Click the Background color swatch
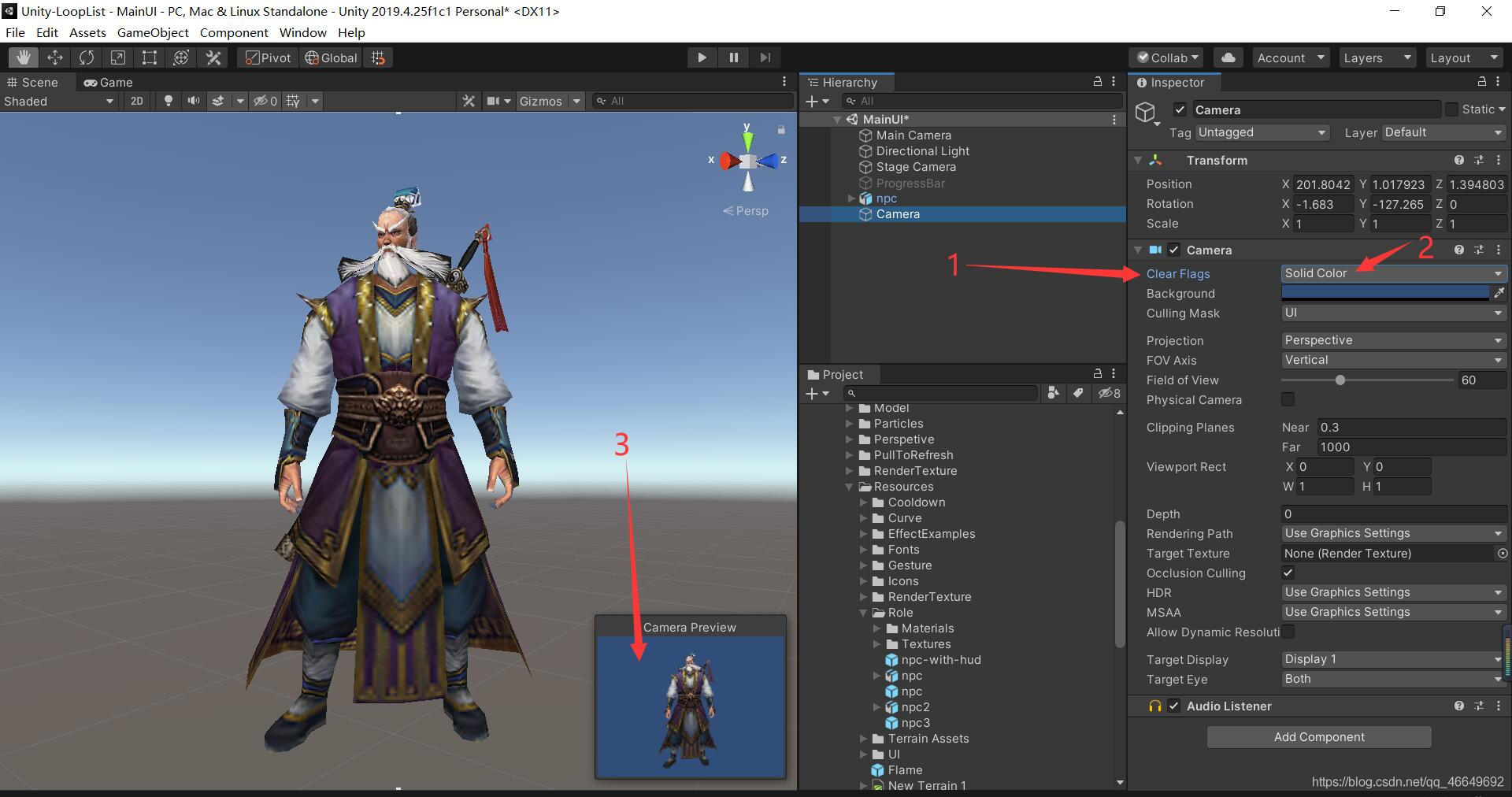Screen dimensions: 1512x797 (x=1385, y=293)
